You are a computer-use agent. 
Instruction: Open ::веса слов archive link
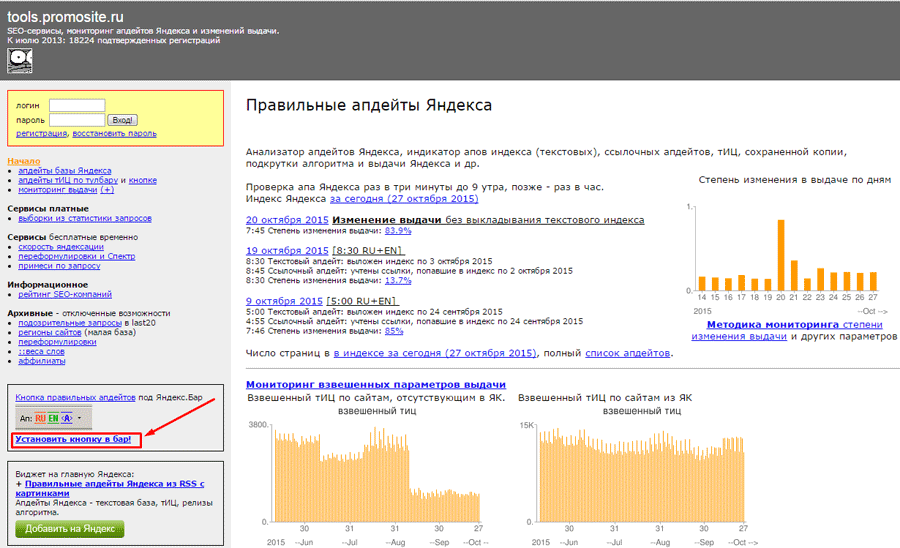(41, 351)
